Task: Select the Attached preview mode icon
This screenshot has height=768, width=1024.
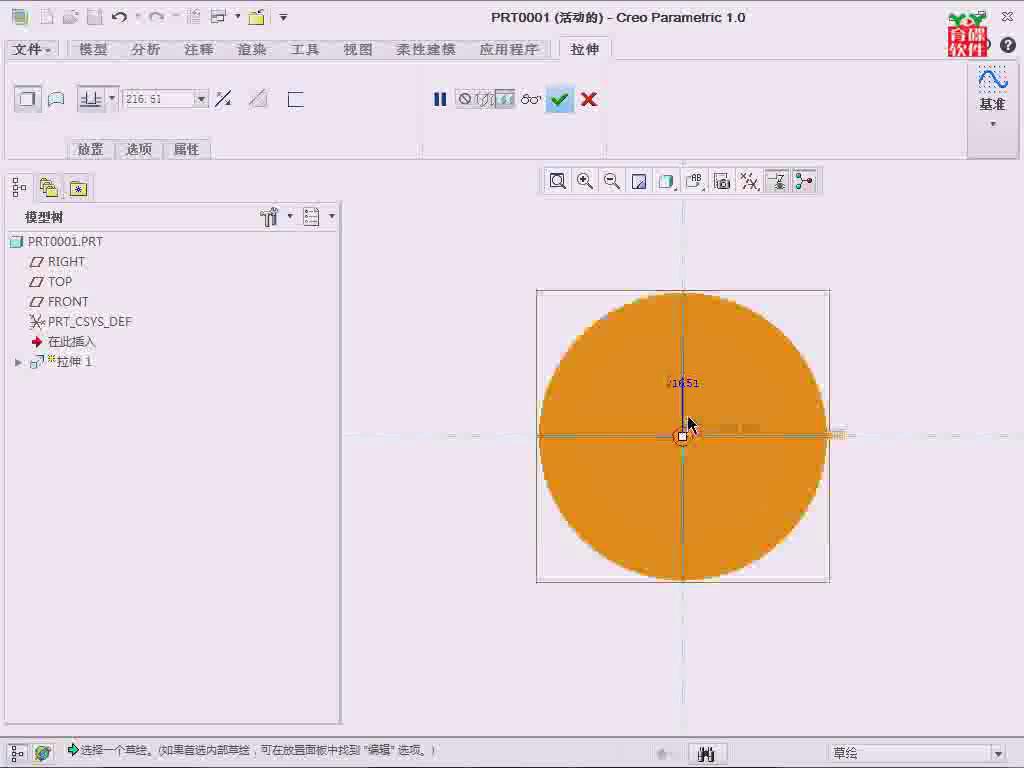Action: pyautogui.click(x=505, y=99)
